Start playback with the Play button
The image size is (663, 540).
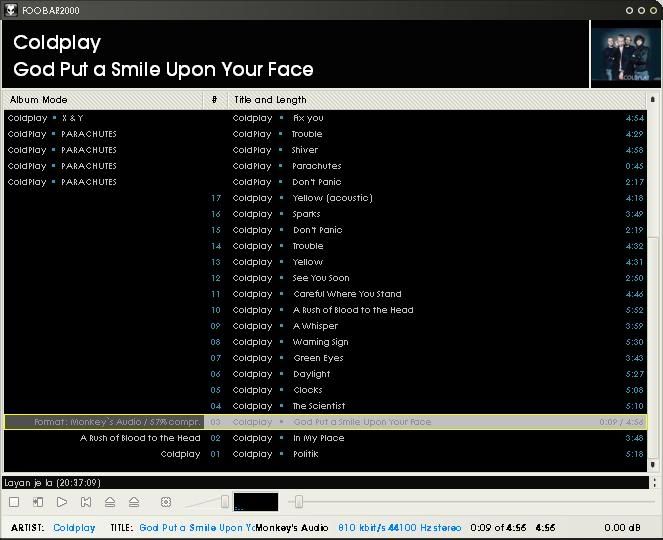[x=62, y=502]
